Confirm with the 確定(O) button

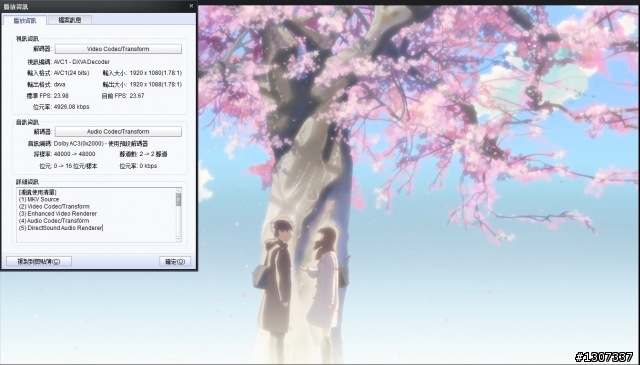pos(175,261)
